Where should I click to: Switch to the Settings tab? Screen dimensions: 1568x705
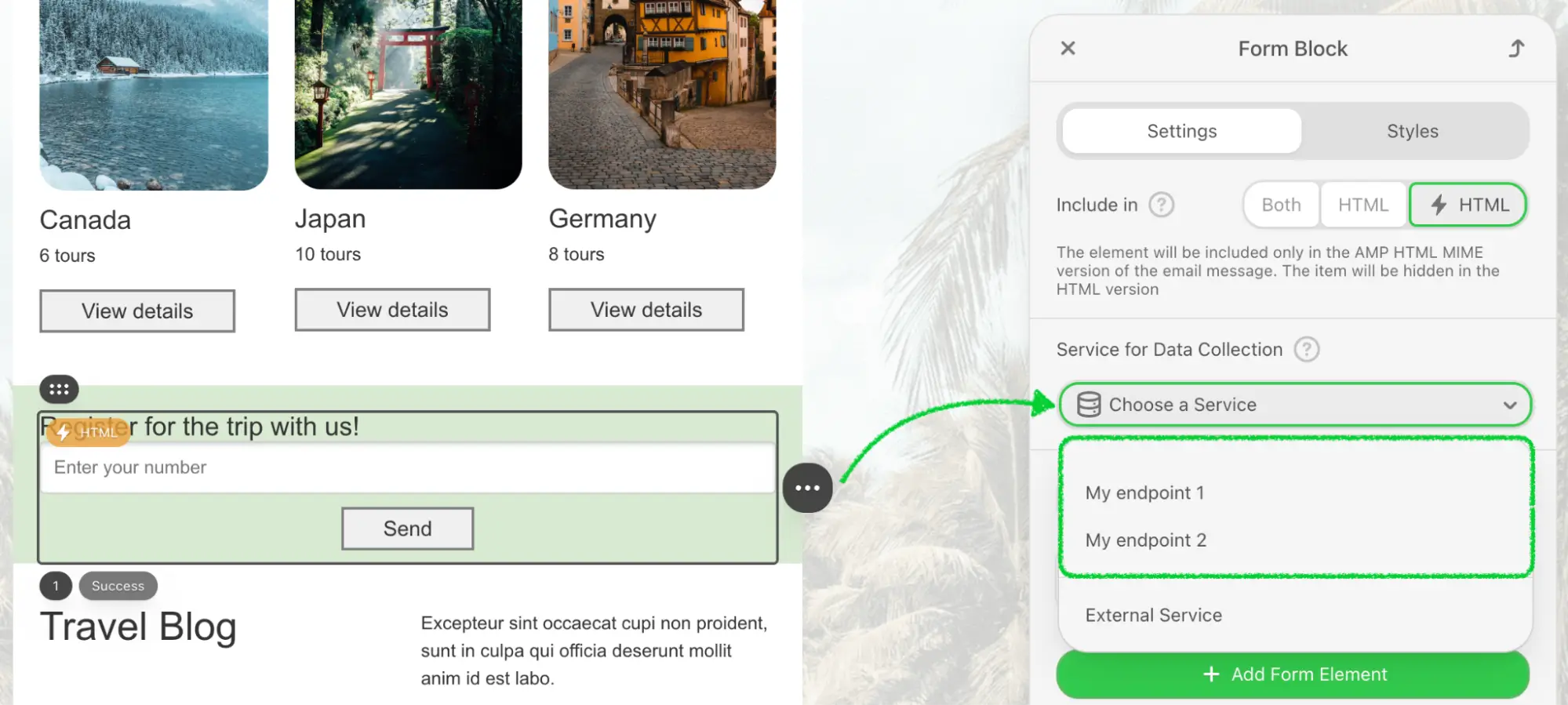(x=1181, y=131)
